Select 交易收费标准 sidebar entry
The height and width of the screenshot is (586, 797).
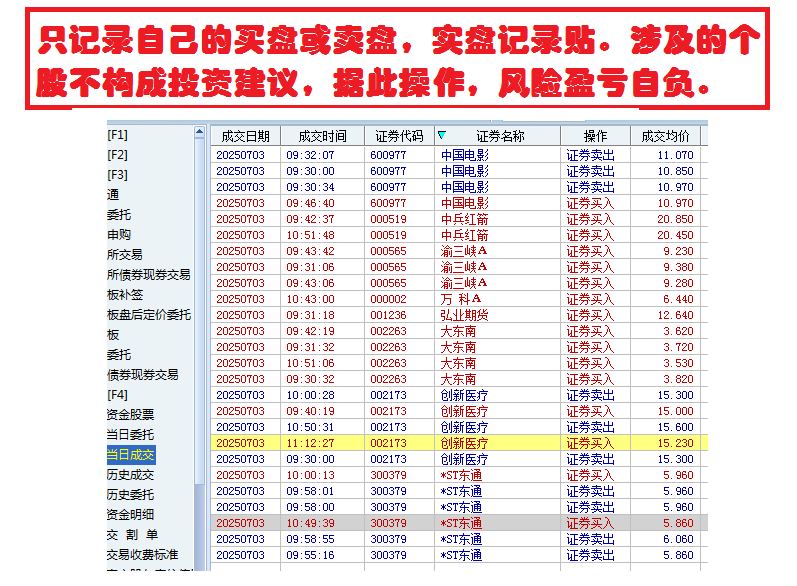pyautogui.click(x=142, y=554)
